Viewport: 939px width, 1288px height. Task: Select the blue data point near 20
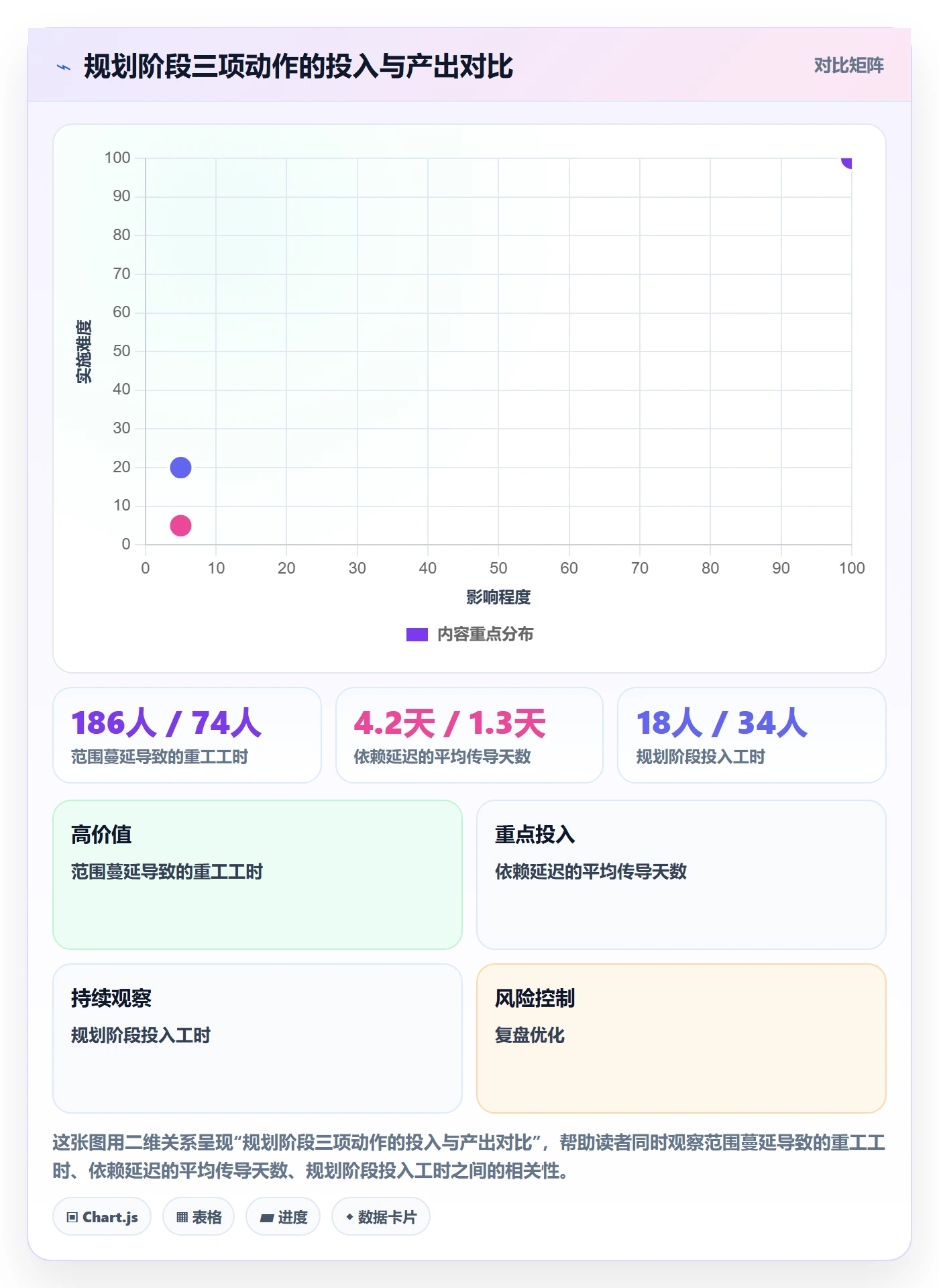click(180, 468)
